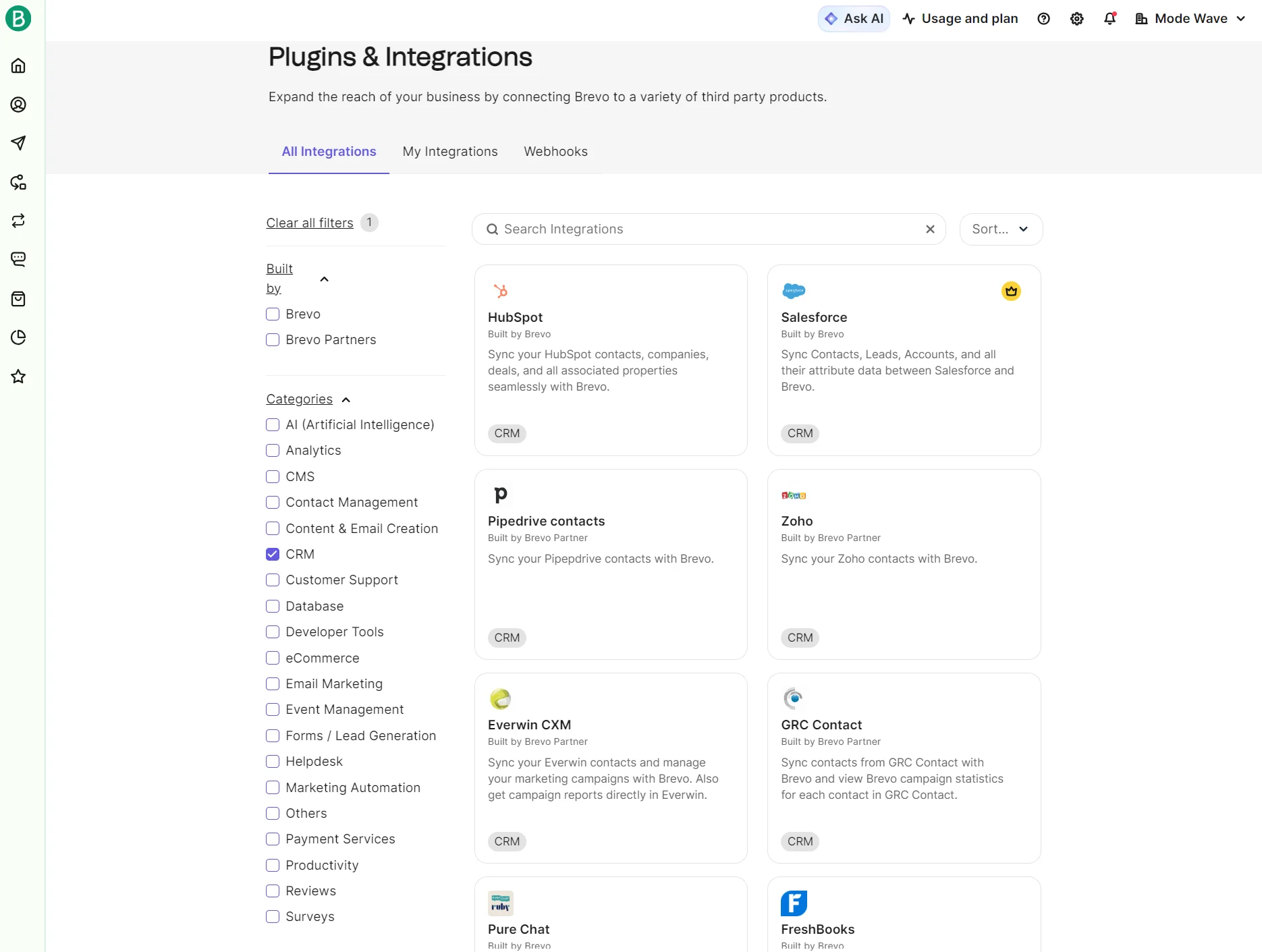Uncheck the CRM category checkbox
Screen dimensions: 1262x952
click(273, 555)
